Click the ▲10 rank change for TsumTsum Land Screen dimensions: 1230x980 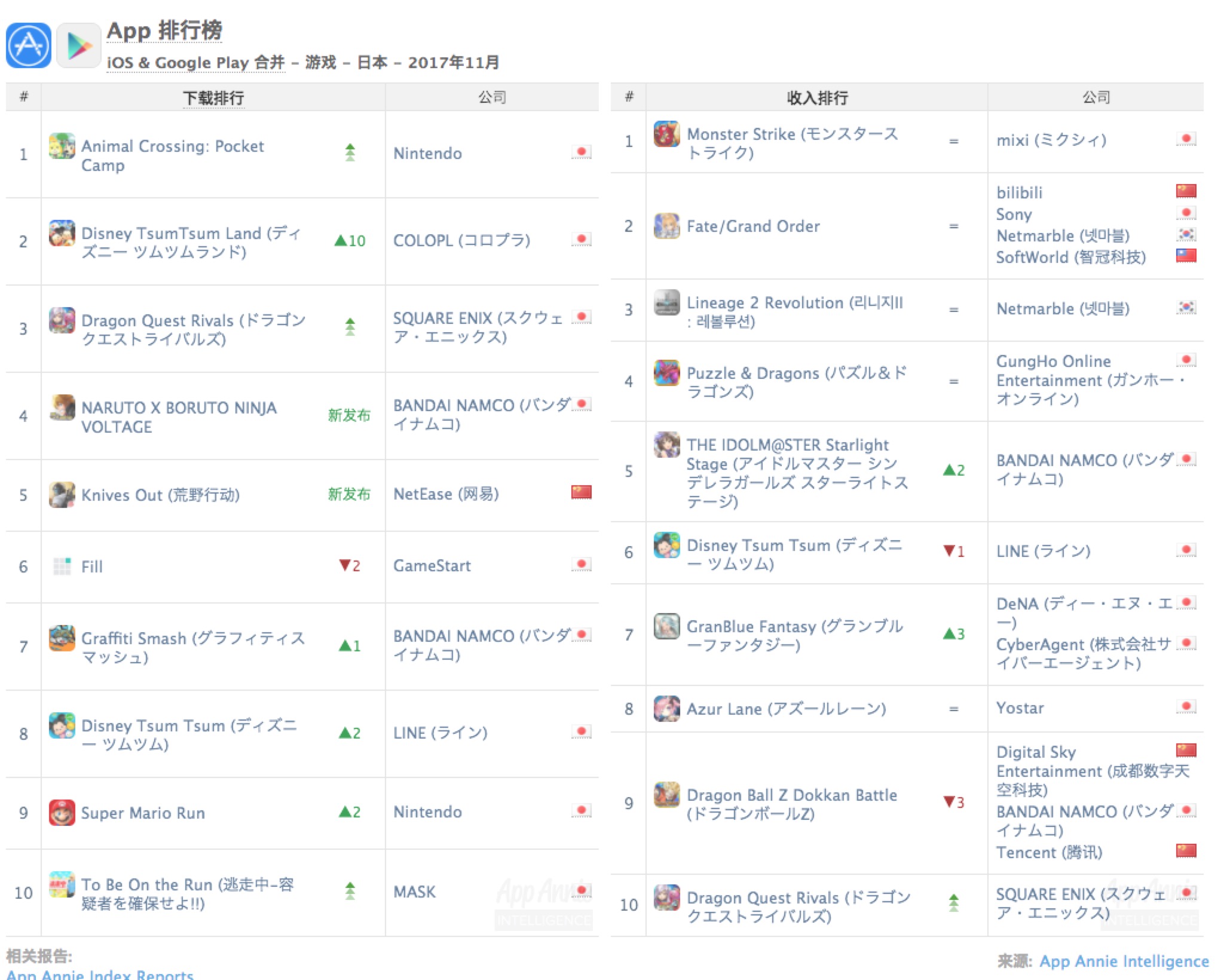coord(350,240)
